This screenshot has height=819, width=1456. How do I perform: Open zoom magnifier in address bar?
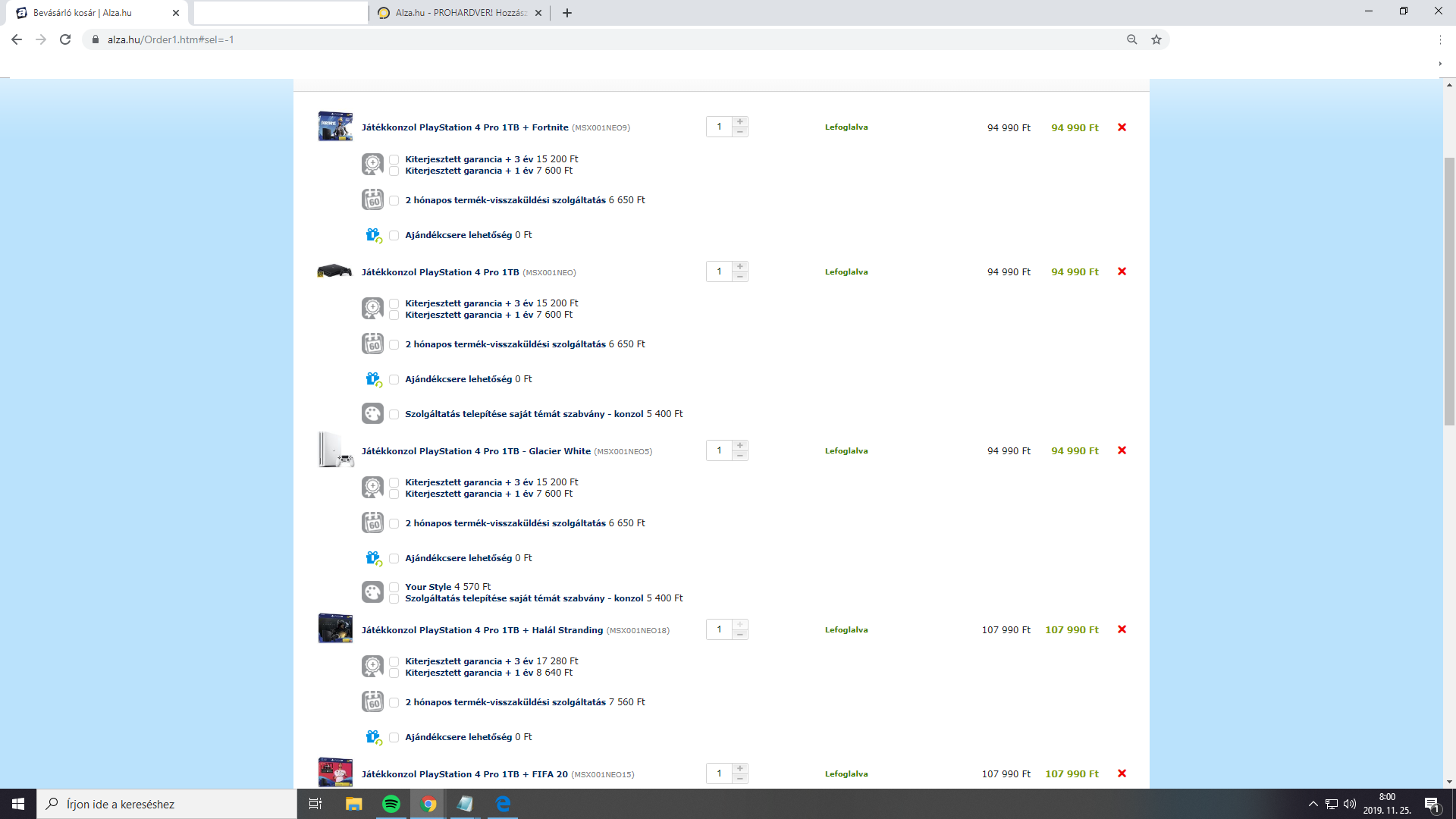pyautogui.click(x=1132, y=39)
